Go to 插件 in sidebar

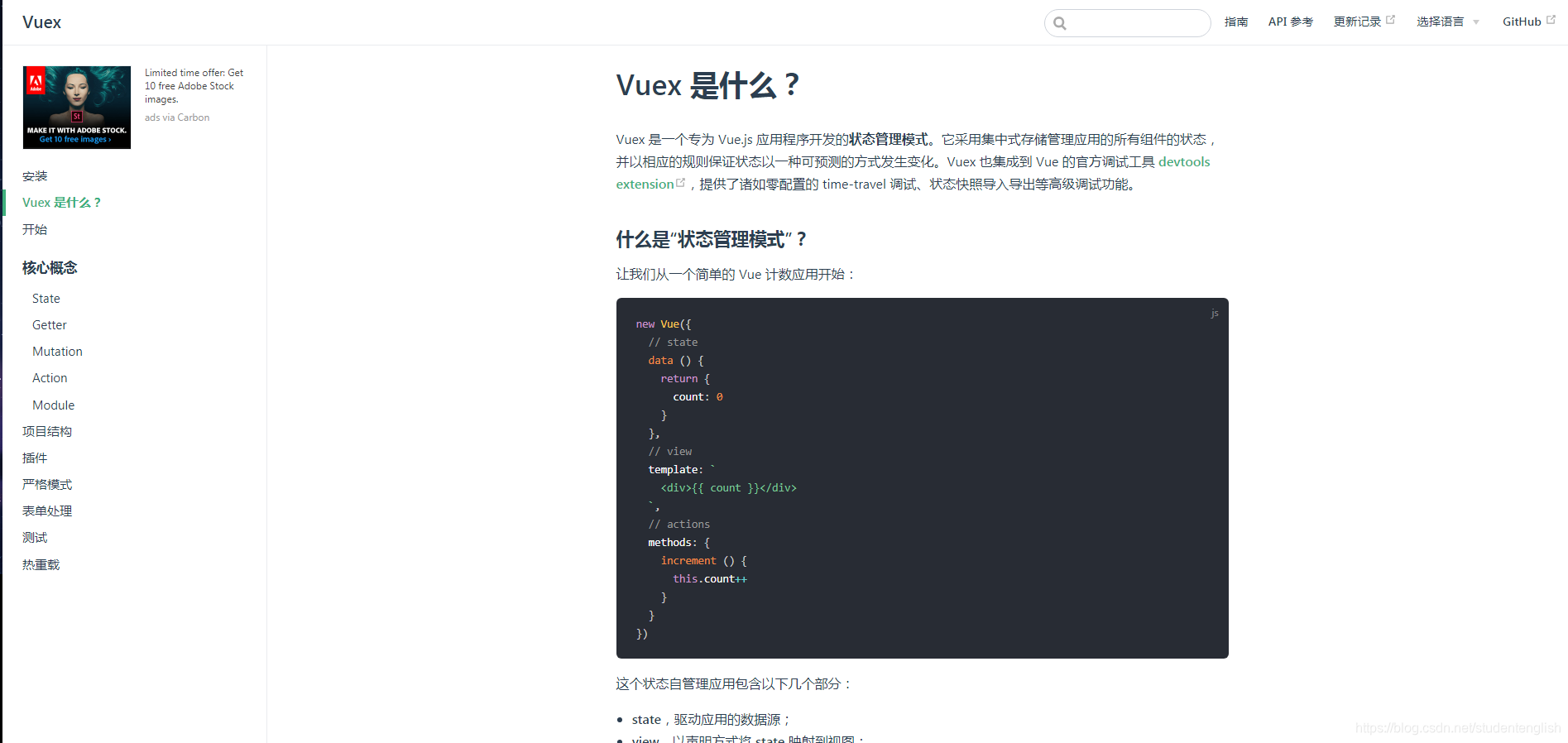tap(35, 458)
